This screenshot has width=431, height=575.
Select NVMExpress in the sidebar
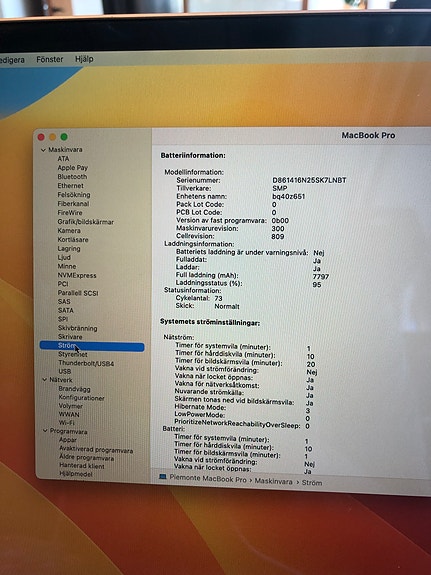pyautogui.click(x=77, y=275)
